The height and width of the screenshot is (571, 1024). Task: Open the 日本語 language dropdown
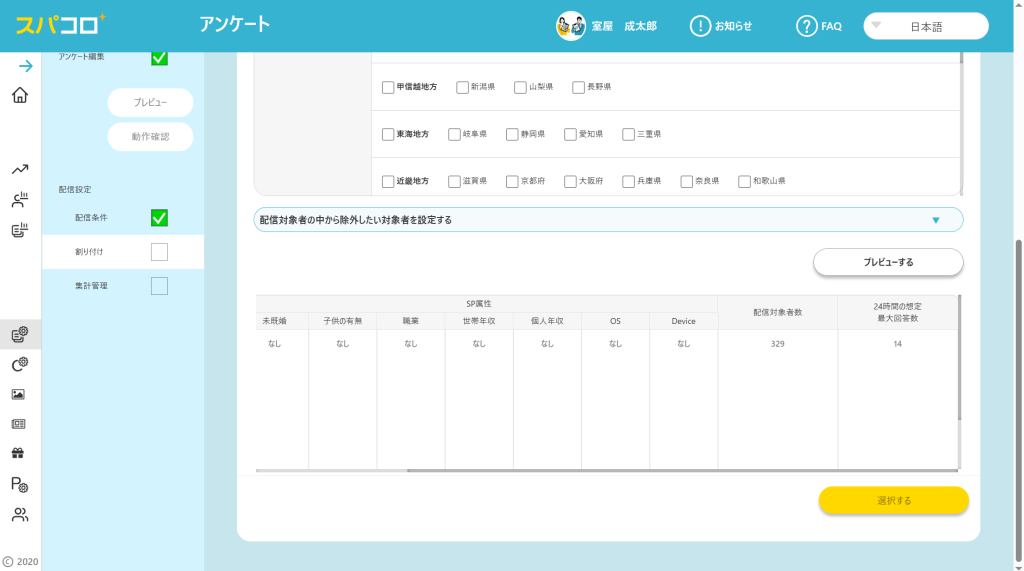pyautogui.click(x=925, y=26)
